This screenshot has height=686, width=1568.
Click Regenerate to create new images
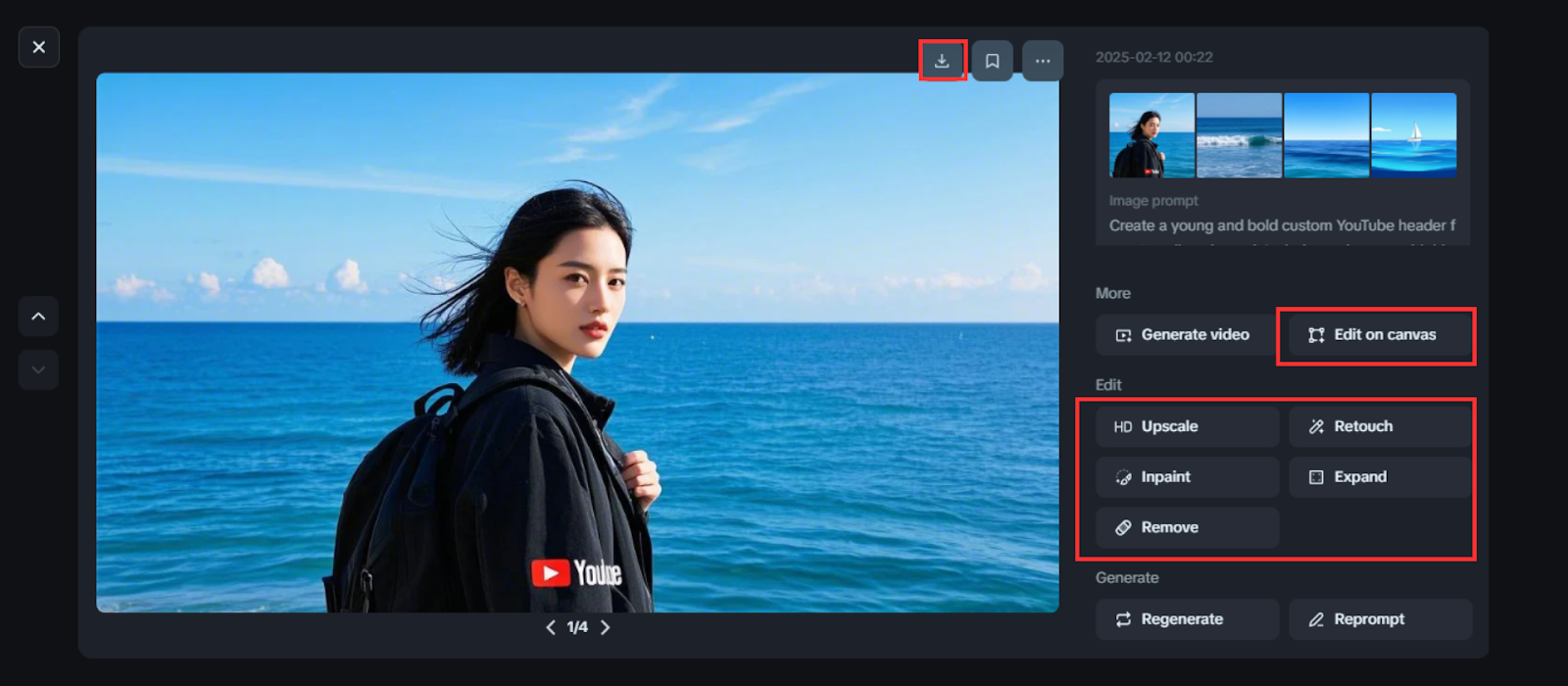coord(1187,619)
